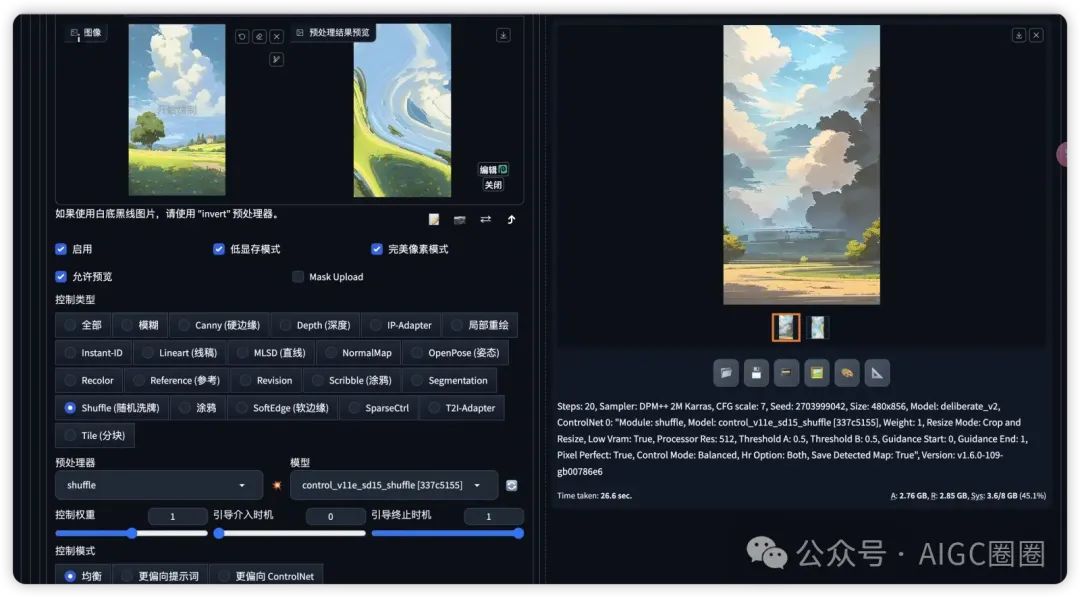Enable the Mask Upload checkbox
Screen dimensions: 1080x597
point(297,277)
